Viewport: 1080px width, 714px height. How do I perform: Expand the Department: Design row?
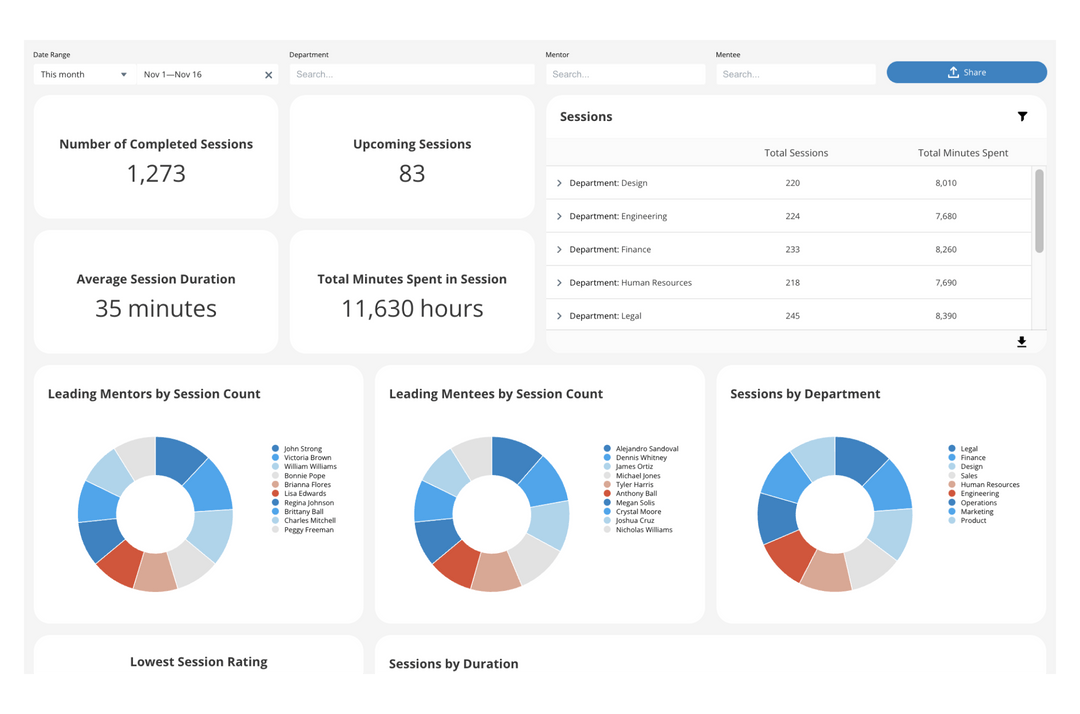560,183
